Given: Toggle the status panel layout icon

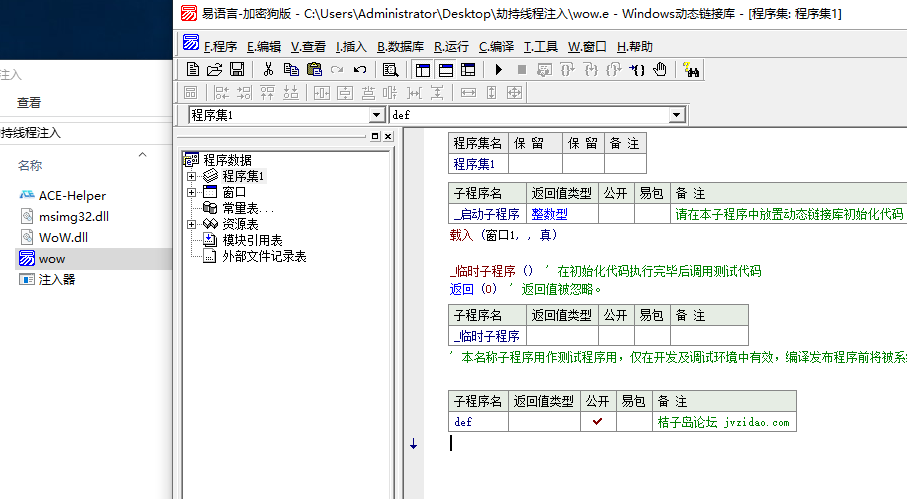Looking at the screenshot, I should (445, 70).
